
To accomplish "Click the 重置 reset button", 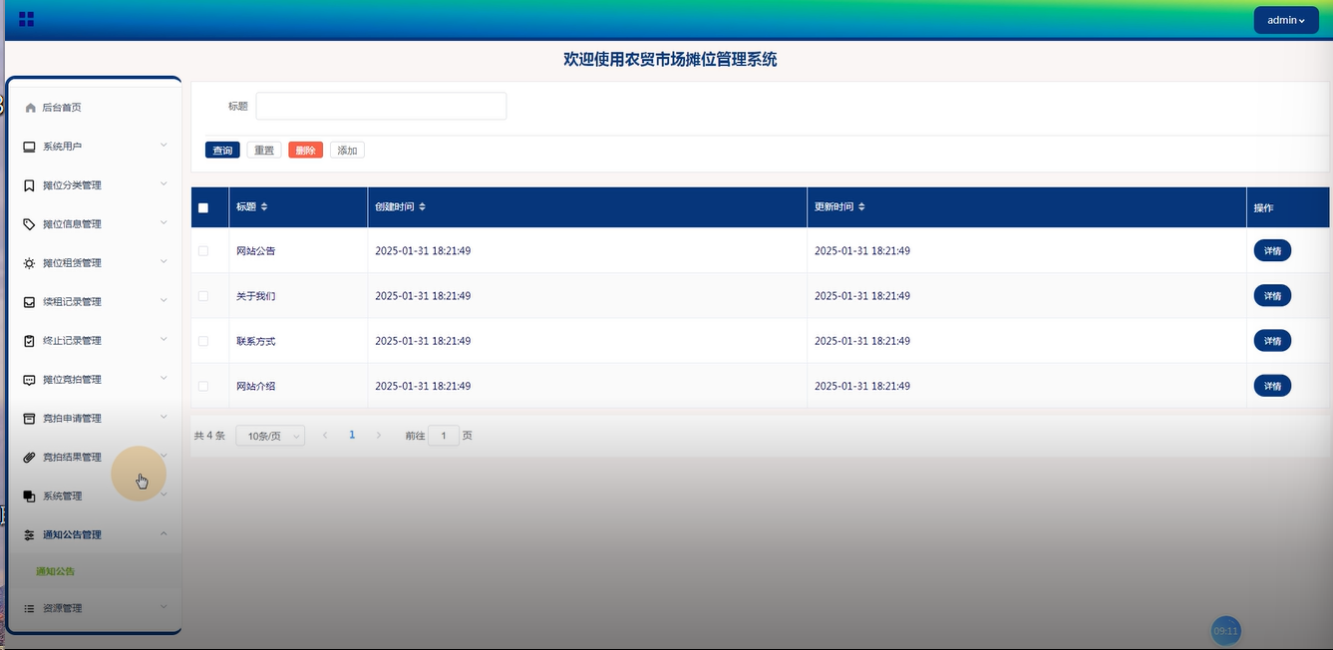I will coord(264,150).
